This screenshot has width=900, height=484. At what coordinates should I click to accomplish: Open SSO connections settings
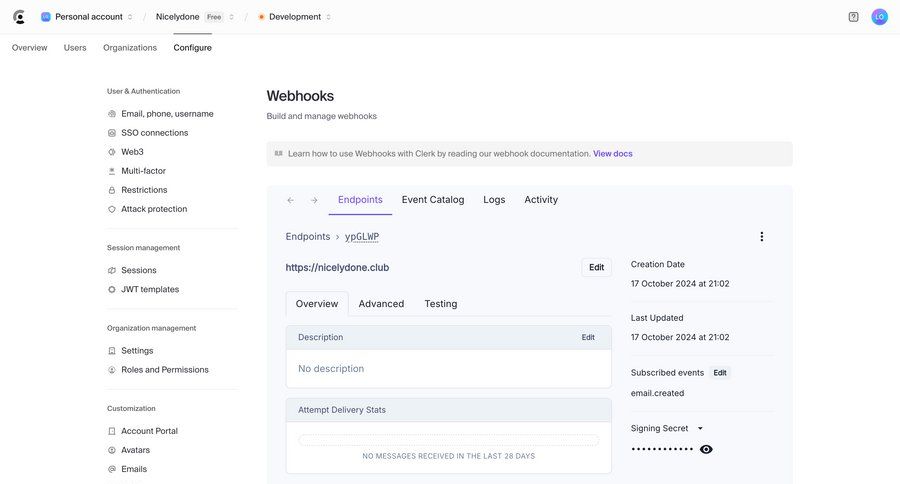point(154,133)
